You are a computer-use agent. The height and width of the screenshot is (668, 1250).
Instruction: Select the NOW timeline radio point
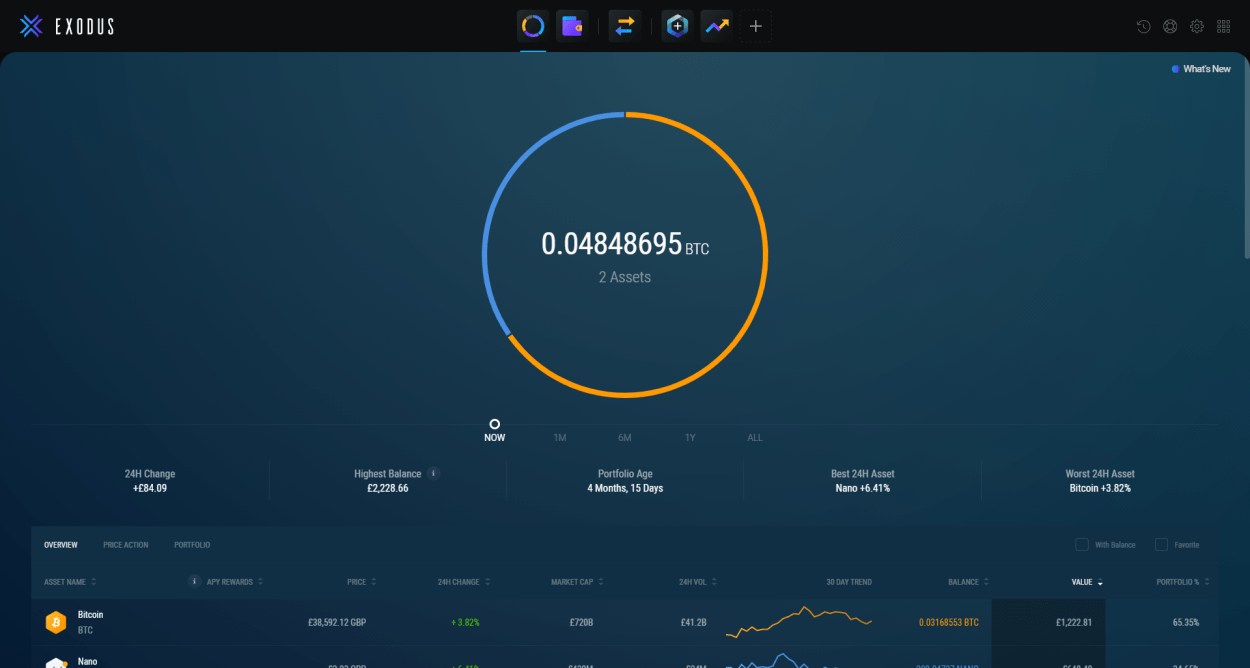[494, 425]
